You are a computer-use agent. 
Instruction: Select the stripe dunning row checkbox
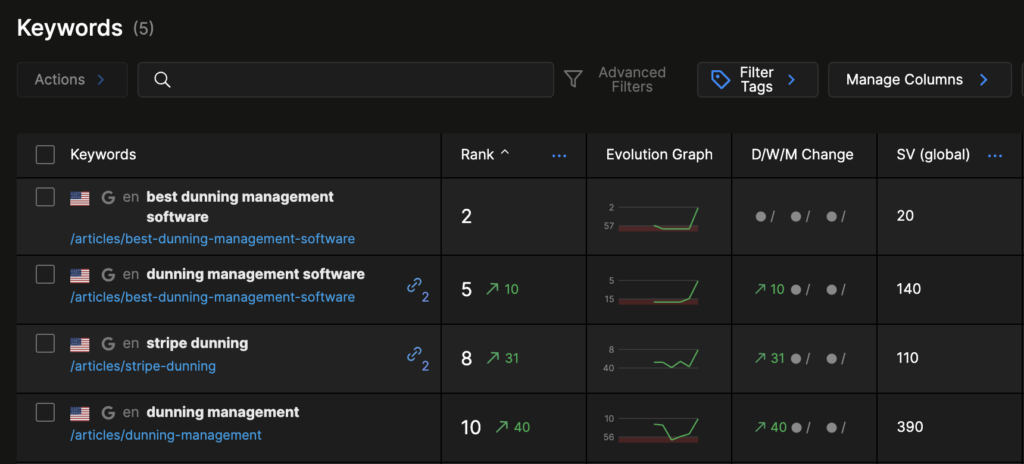(45, 343)
